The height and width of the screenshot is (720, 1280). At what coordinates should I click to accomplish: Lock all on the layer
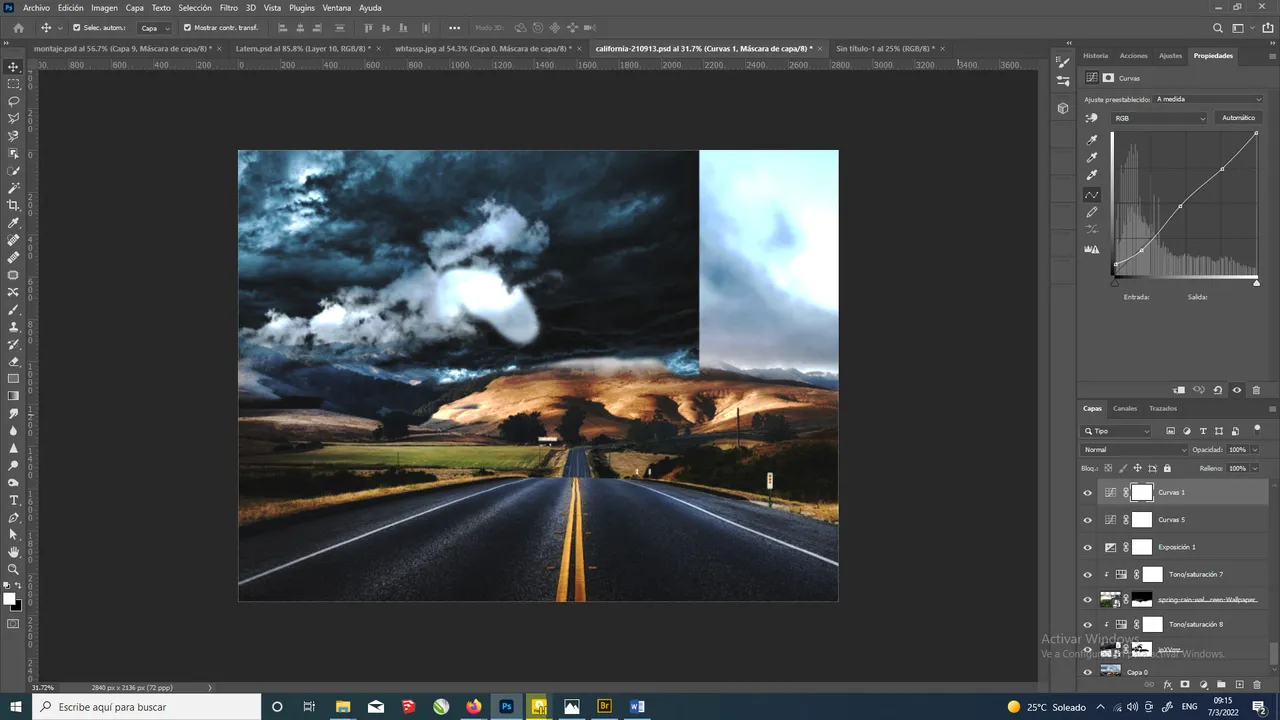point(1167,468)
